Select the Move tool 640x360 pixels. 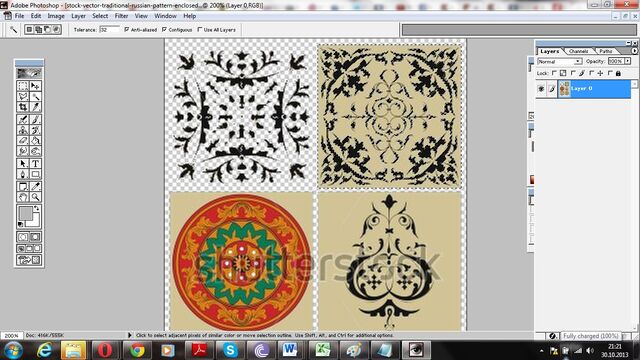coord(36,86)
